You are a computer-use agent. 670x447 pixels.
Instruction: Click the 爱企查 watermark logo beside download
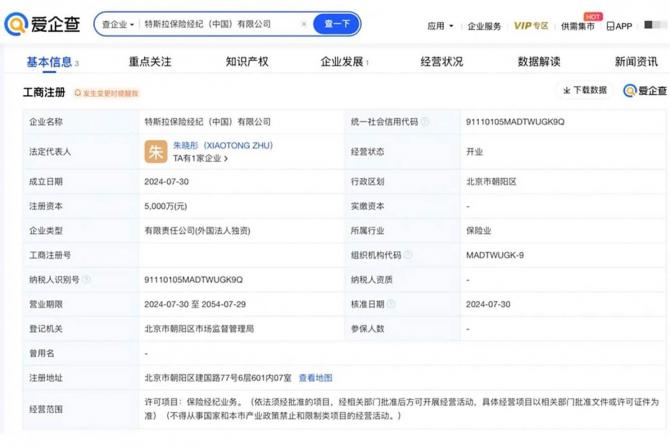644,91
